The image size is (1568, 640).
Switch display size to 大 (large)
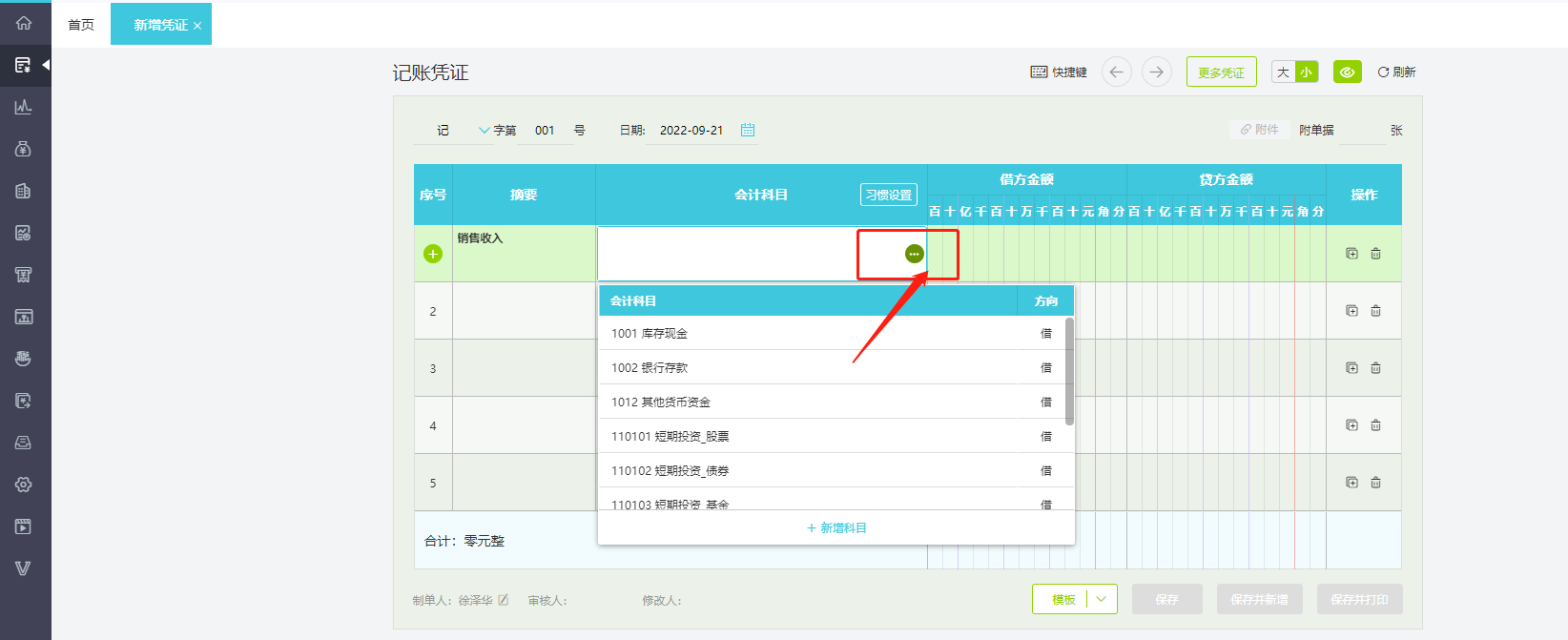click(x=1283, y=72)
